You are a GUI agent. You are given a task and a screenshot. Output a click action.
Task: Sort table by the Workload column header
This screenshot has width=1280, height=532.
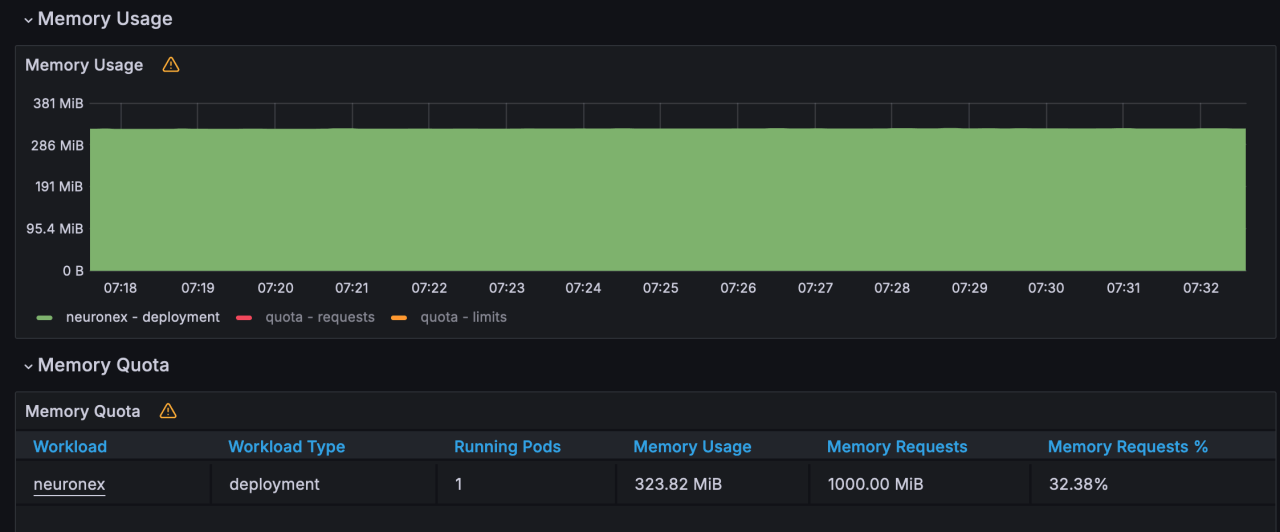[70, 447]
